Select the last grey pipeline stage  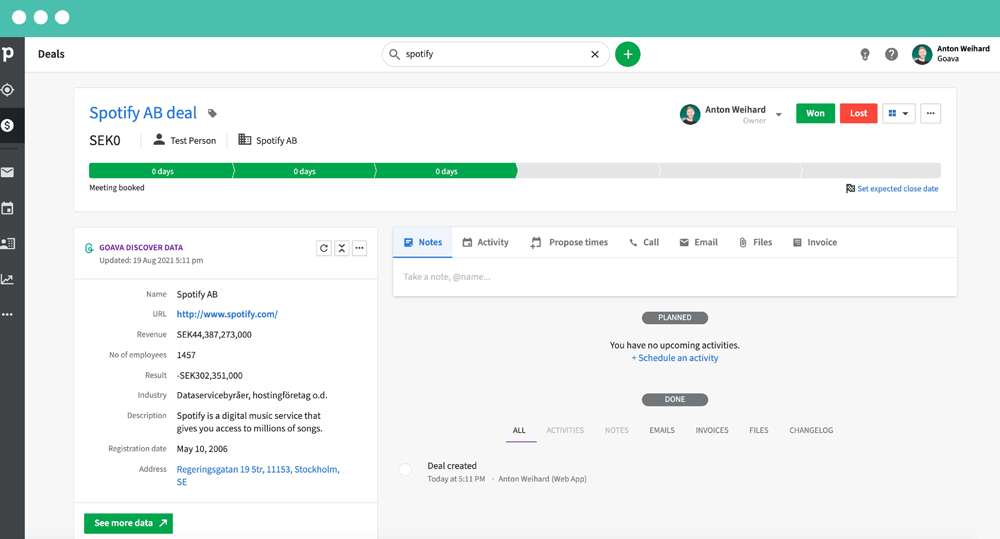[x=871, y=171]
